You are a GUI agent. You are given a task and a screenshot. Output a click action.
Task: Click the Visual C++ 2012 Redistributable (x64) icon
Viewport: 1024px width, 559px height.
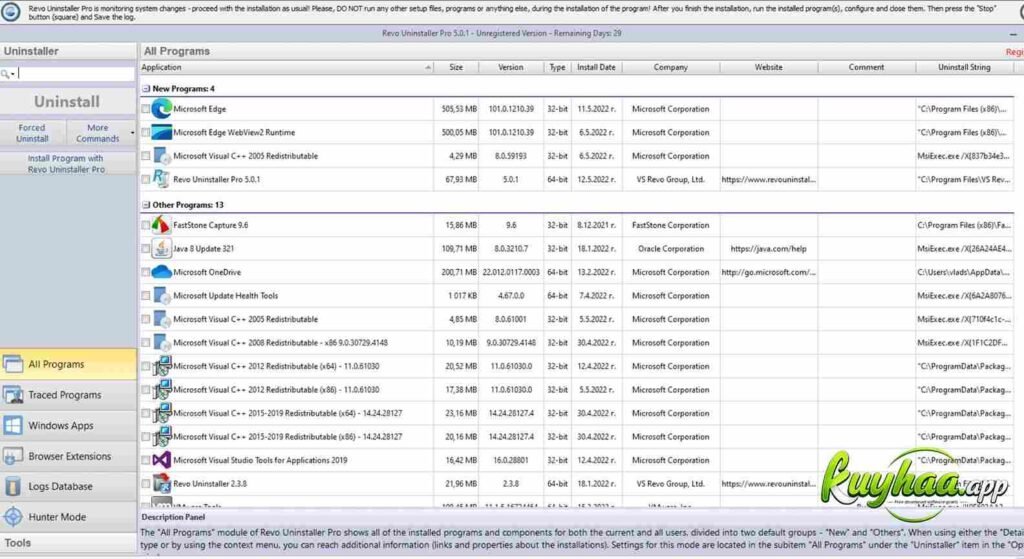(x=161, y=366)
